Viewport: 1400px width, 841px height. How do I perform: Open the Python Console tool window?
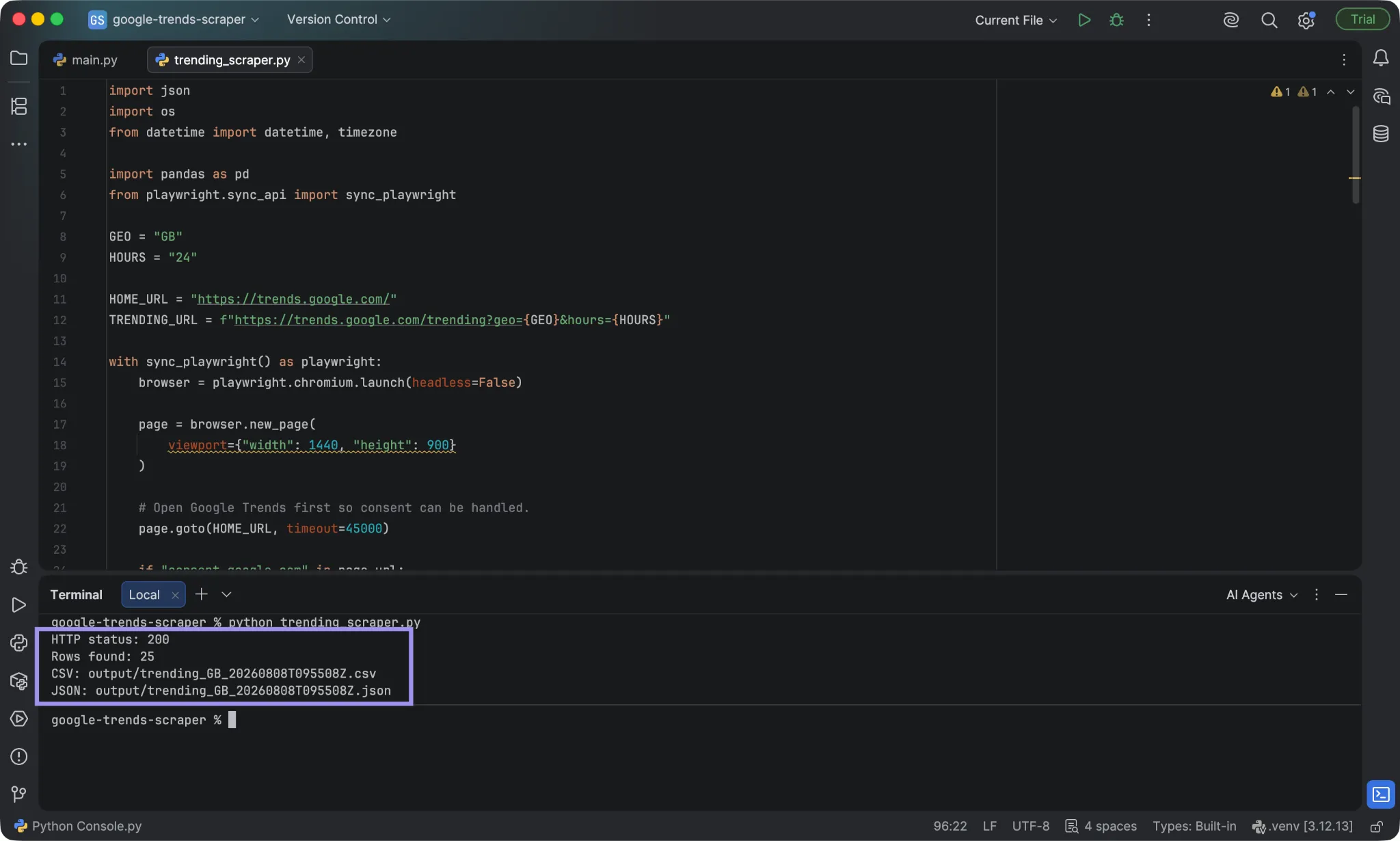pos(19,643)
